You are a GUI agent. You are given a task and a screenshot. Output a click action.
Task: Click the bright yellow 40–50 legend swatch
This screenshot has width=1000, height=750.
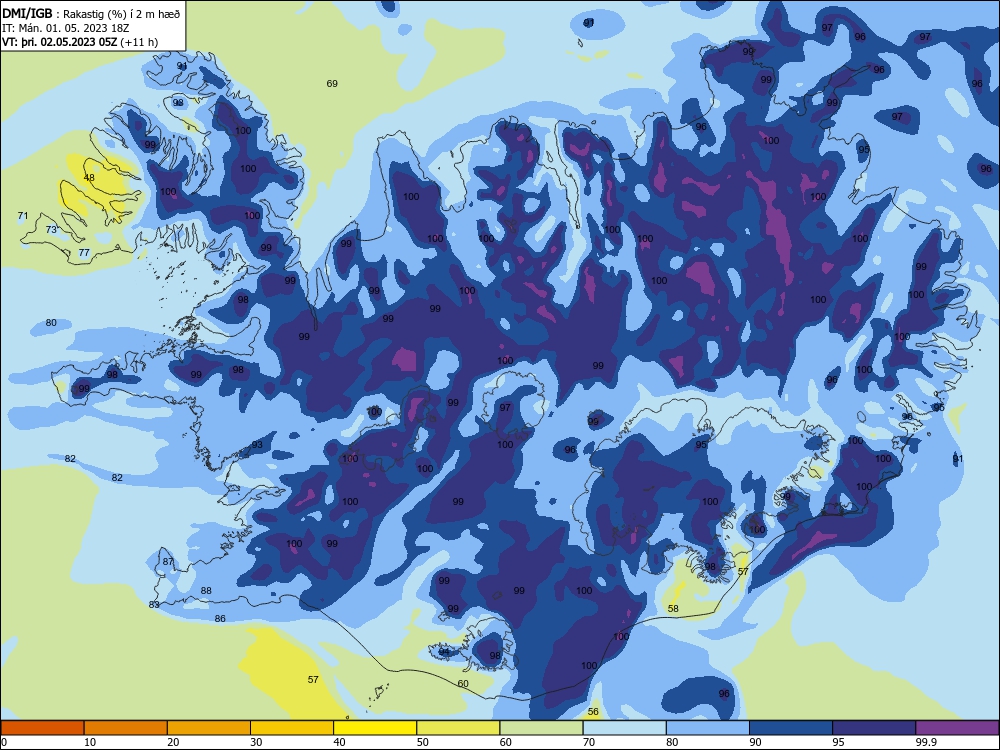(375, 728)
